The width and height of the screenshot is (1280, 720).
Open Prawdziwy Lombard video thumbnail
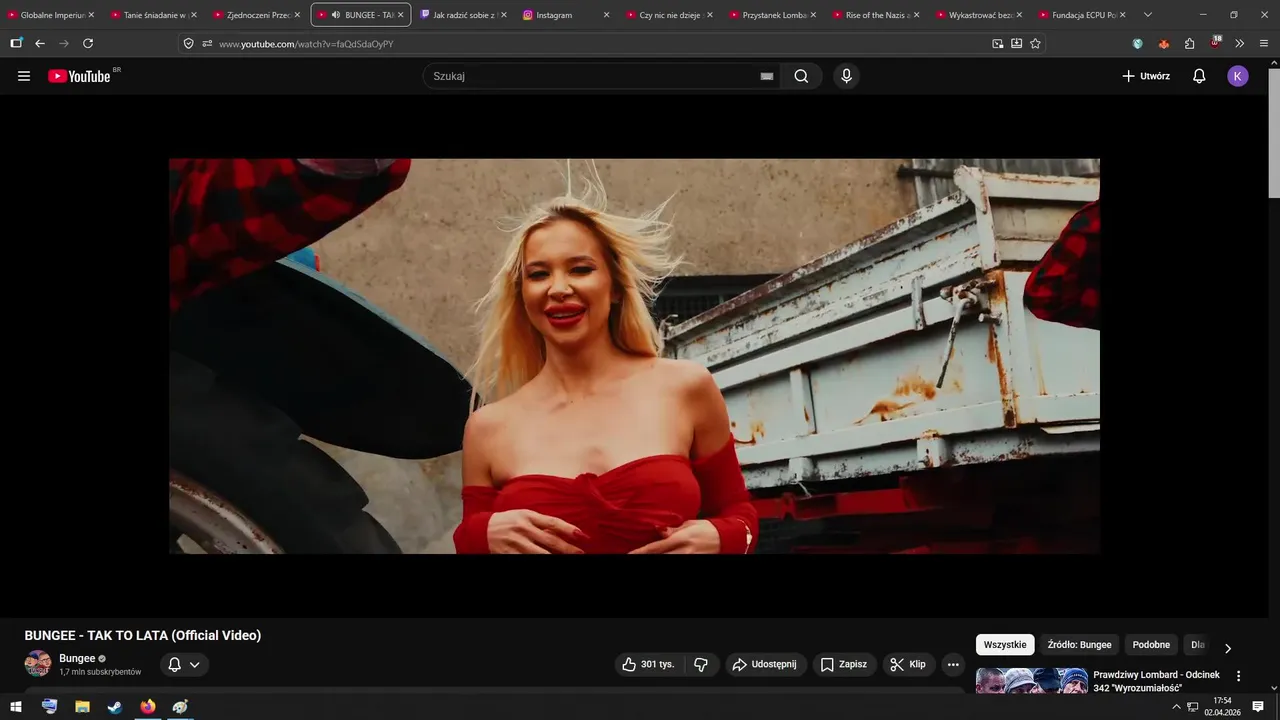[x=1032, y=681]
